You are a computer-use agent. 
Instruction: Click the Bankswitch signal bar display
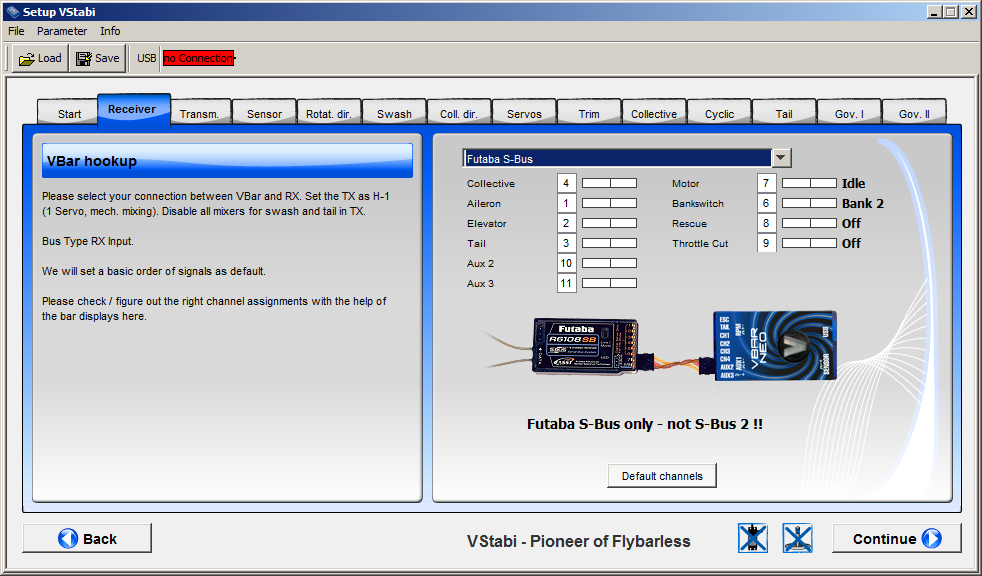click(809, 203)
